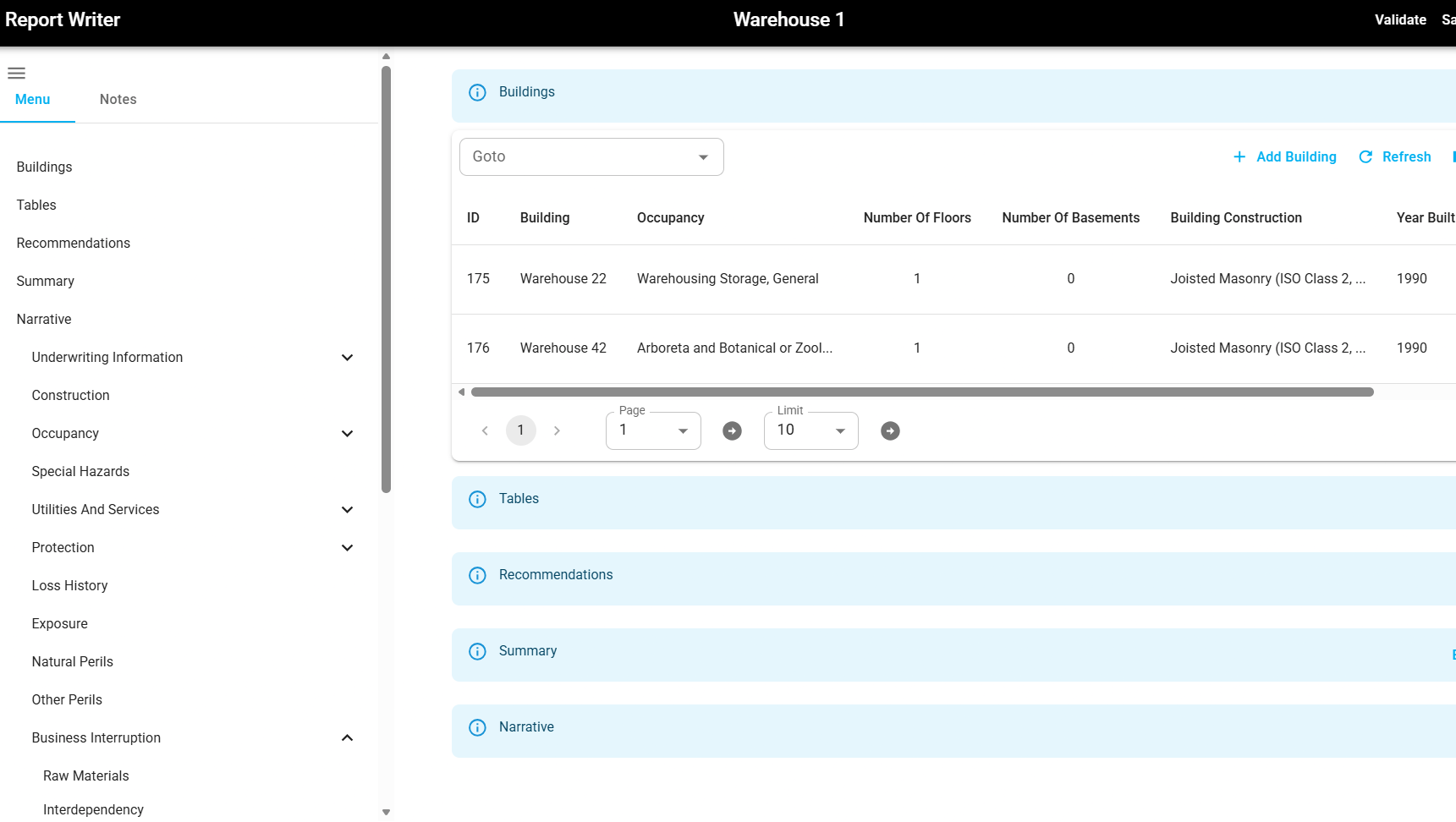
Task: Click the Warehouse 22 building cell
Action: pyautogui.click(x=563, y=279)
